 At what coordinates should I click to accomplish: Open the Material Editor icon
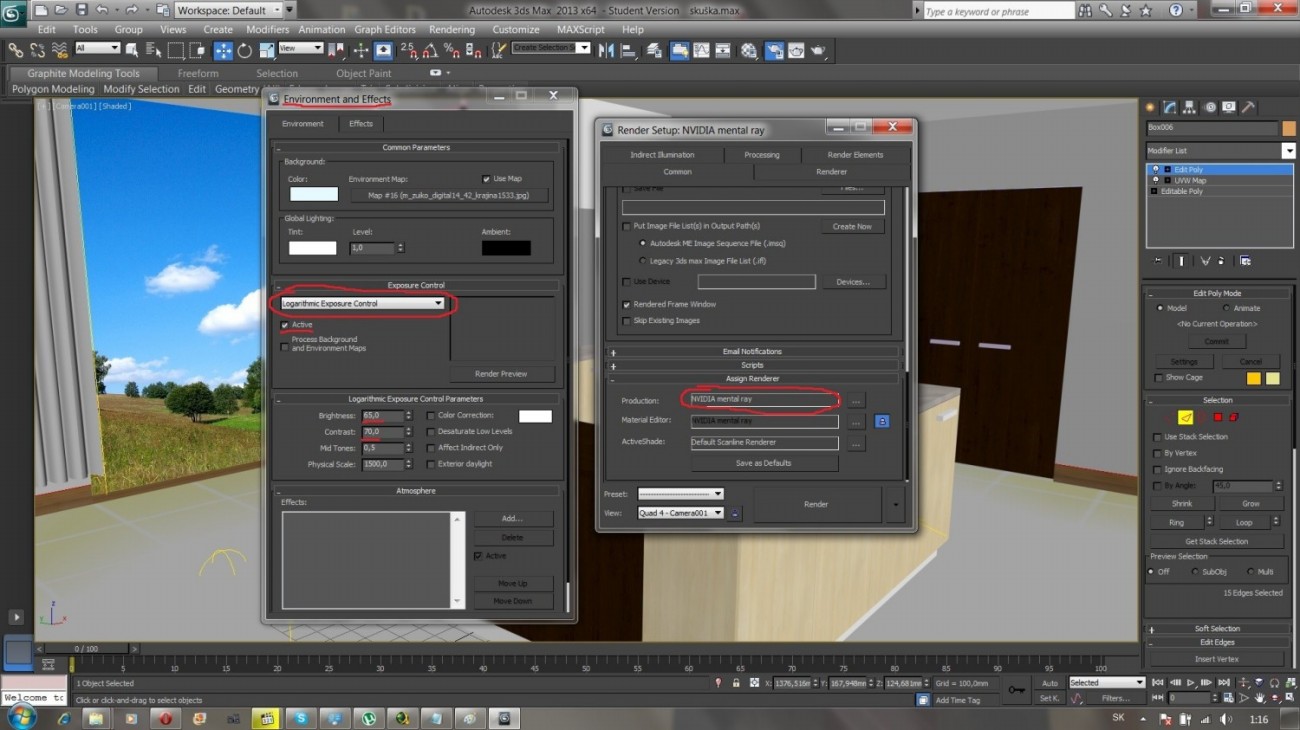(x=749, y=50)
